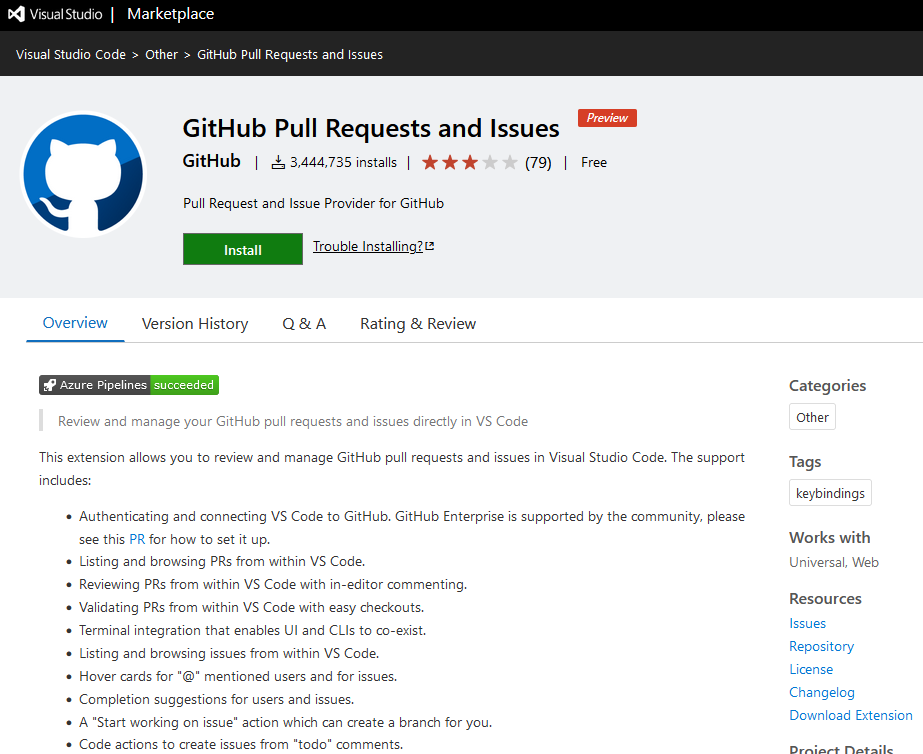Click the star rating icons
This screenshot has width=923, height=754.
469,163
